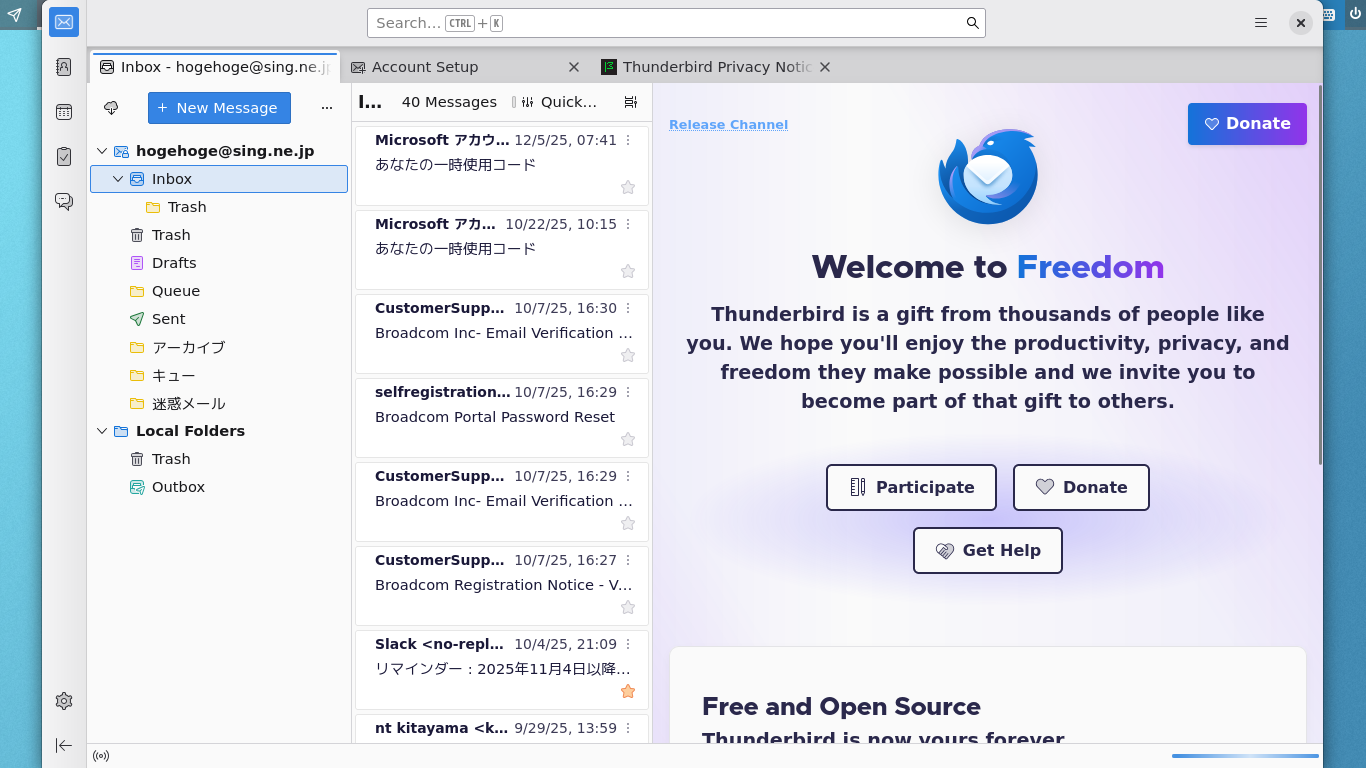Open the Broadcom Portal Password Reset message
Viewport: 1366px width, 768px height.
pyautogui.click(x=502, y=417)
